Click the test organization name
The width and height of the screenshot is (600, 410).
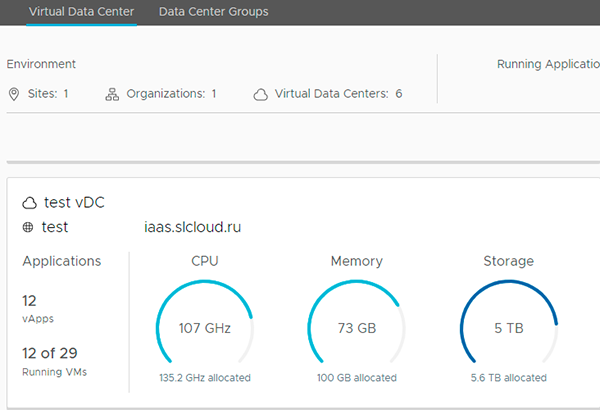tap(55, 227)
